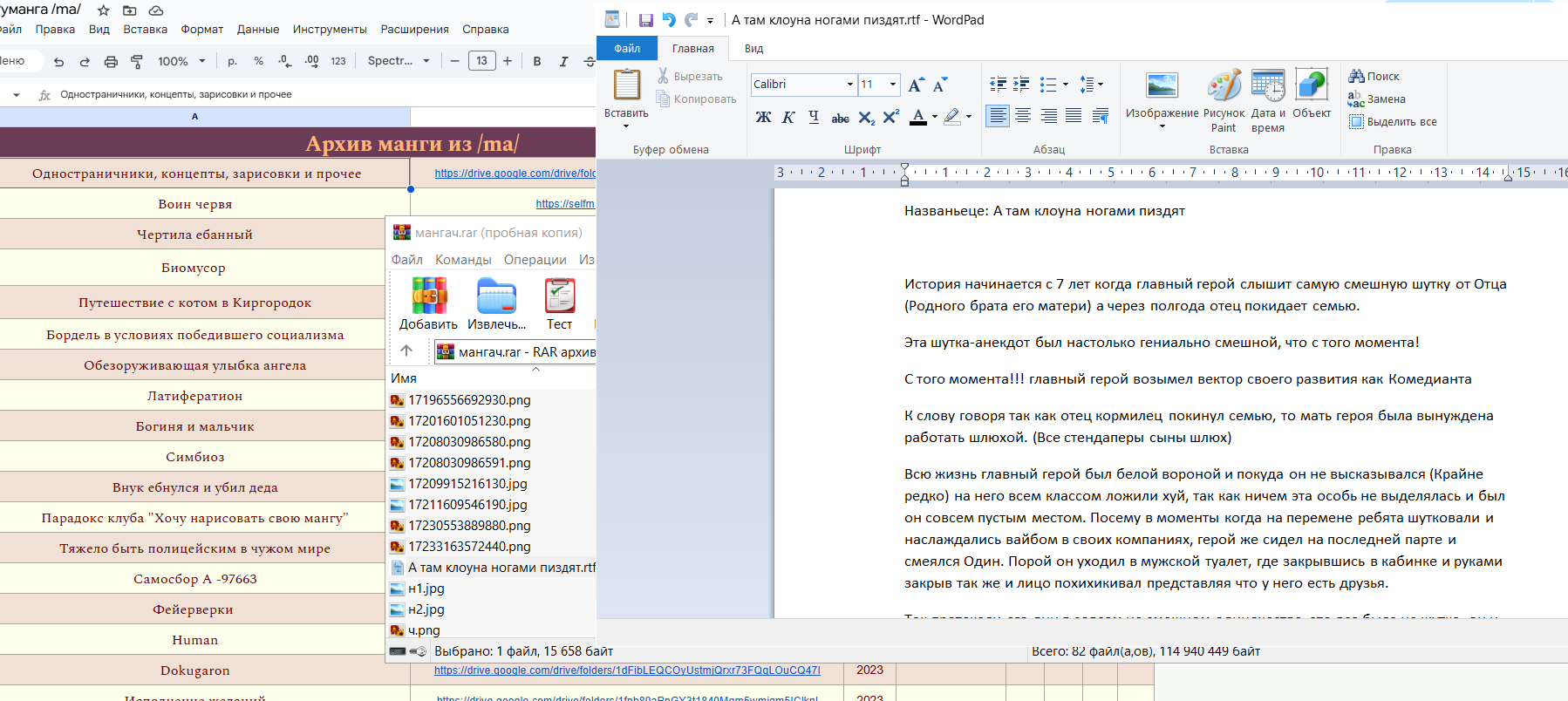This screenshot has width=1568, height=701.
Task: Click the Добавить icon in WinRAR
Action: 429,296
